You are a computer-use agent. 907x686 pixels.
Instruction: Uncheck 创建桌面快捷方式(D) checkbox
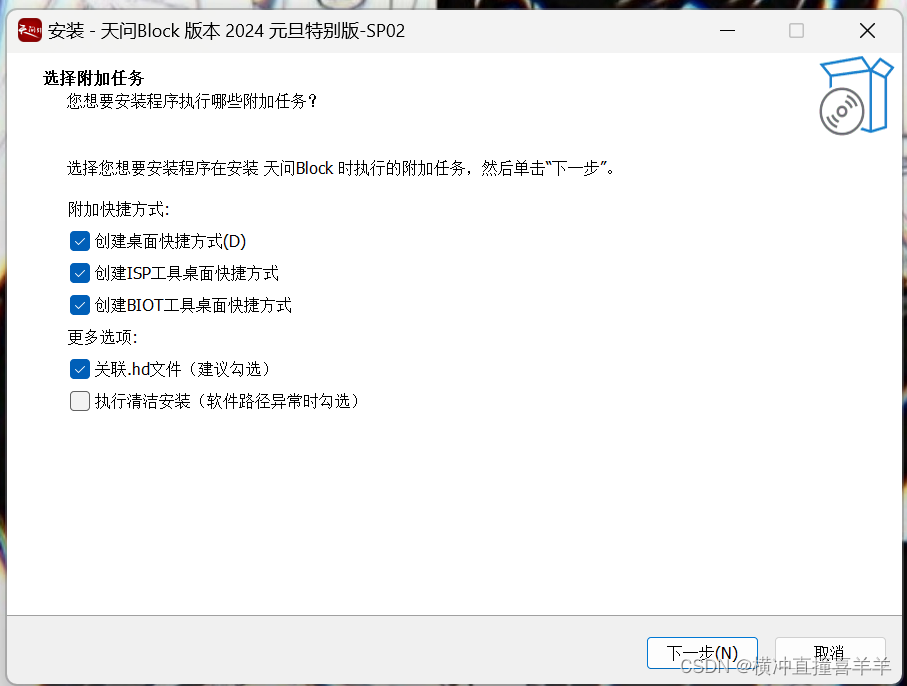80,241
